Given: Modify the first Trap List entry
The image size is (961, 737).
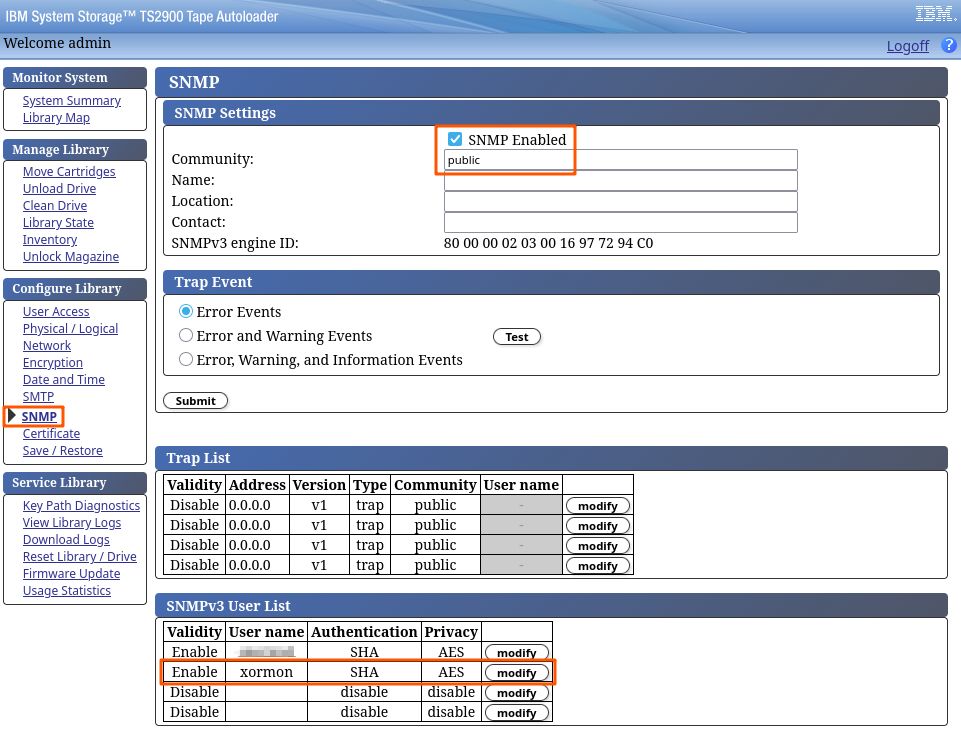Looking at the screenshot, I should tap(598, 506).
